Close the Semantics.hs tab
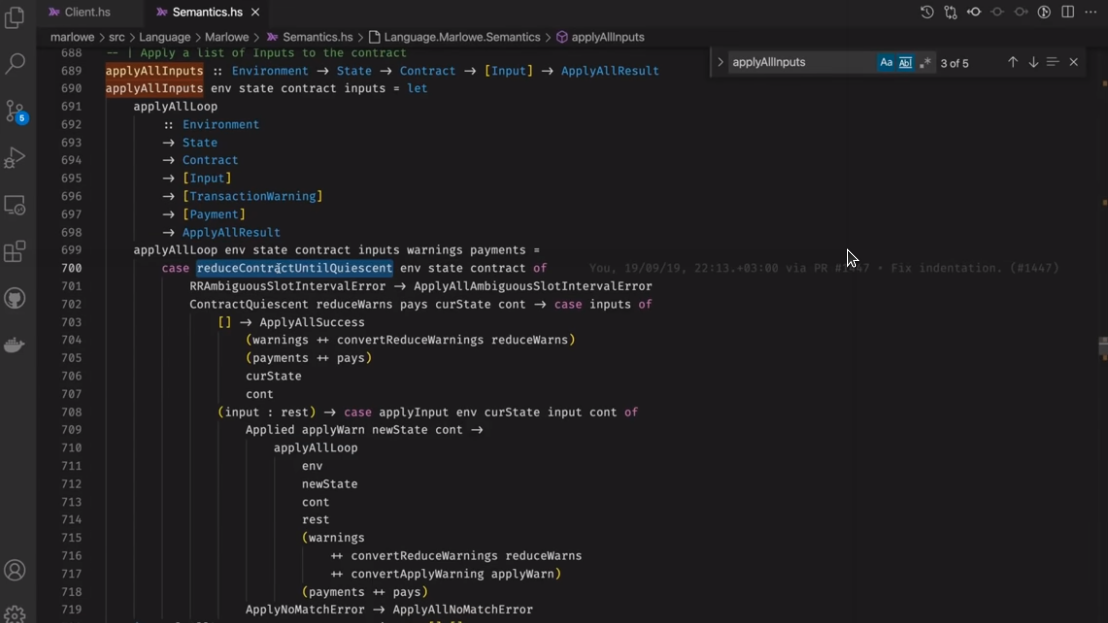 255,12
